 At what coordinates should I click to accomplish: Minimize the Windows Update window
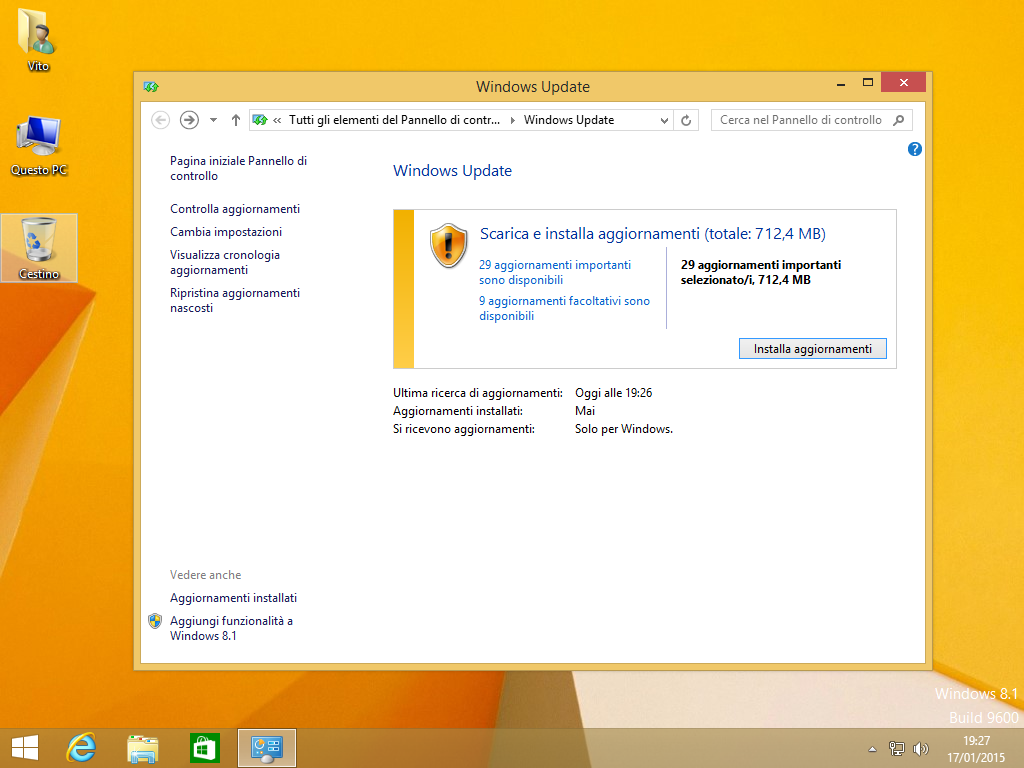coord(841,83)
